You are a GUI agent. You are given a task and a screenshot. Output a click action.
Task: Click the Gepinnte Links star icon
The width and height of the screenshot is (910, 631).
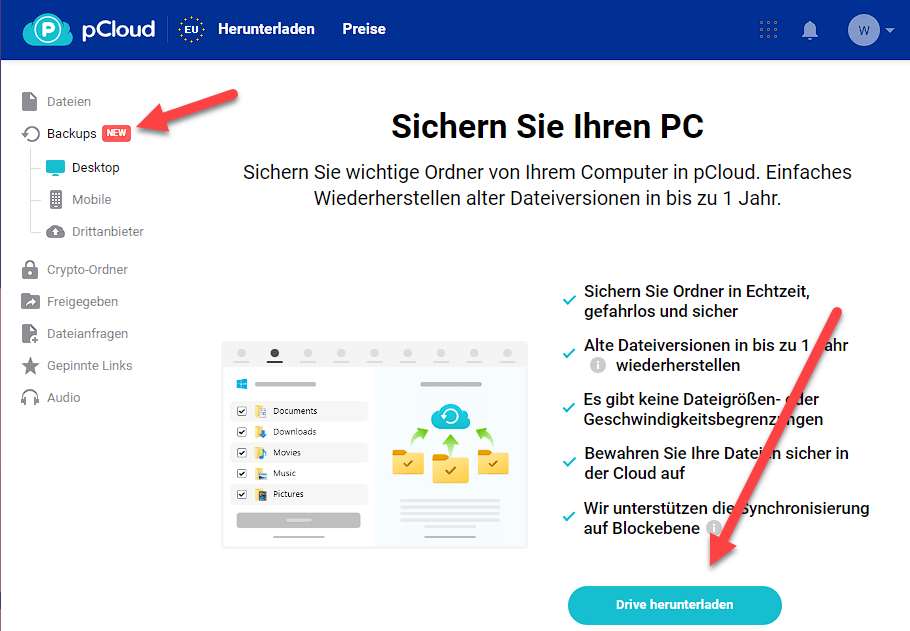30,366
